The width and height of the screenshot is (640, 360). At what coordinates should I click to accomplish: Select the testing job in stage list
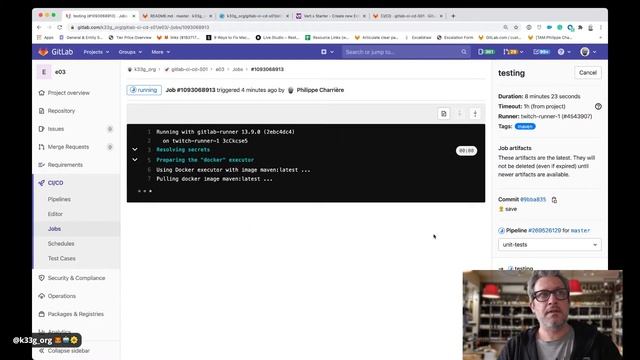[523, 268]
